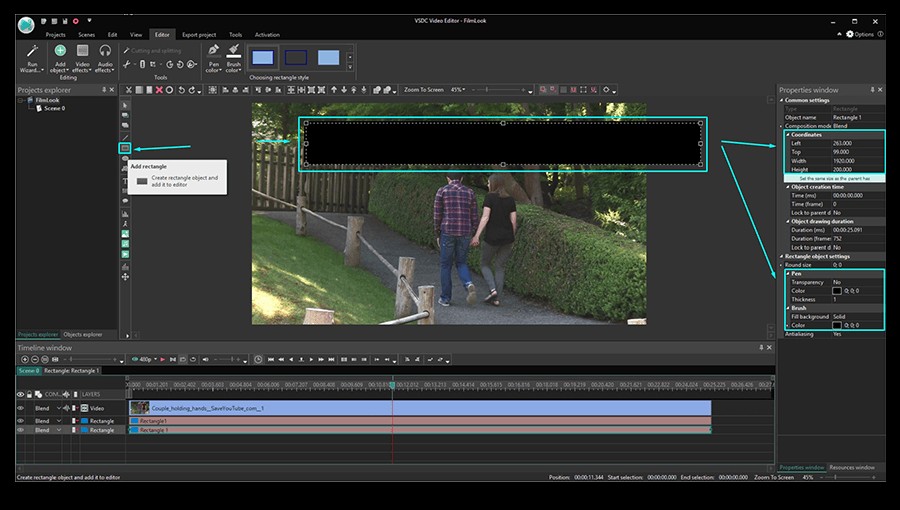Pin the Projects explorer panel
This screenshot has width=900, height=510.
(104, 89)
